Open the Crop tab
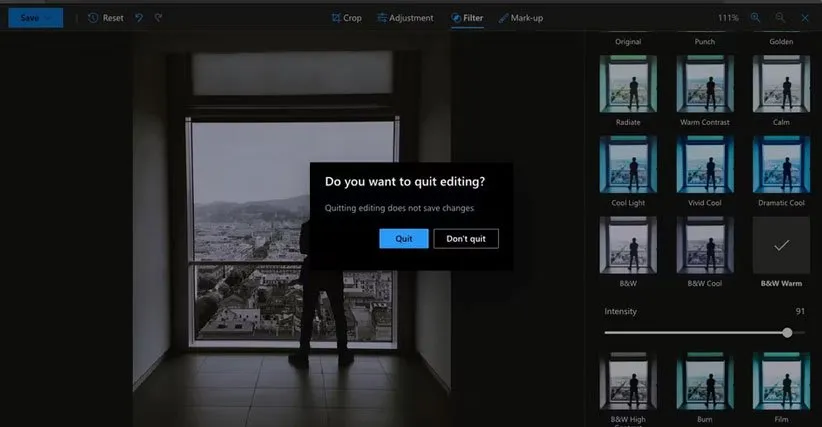The height and width of the screenshot is (427, 822). pos(346,18)
